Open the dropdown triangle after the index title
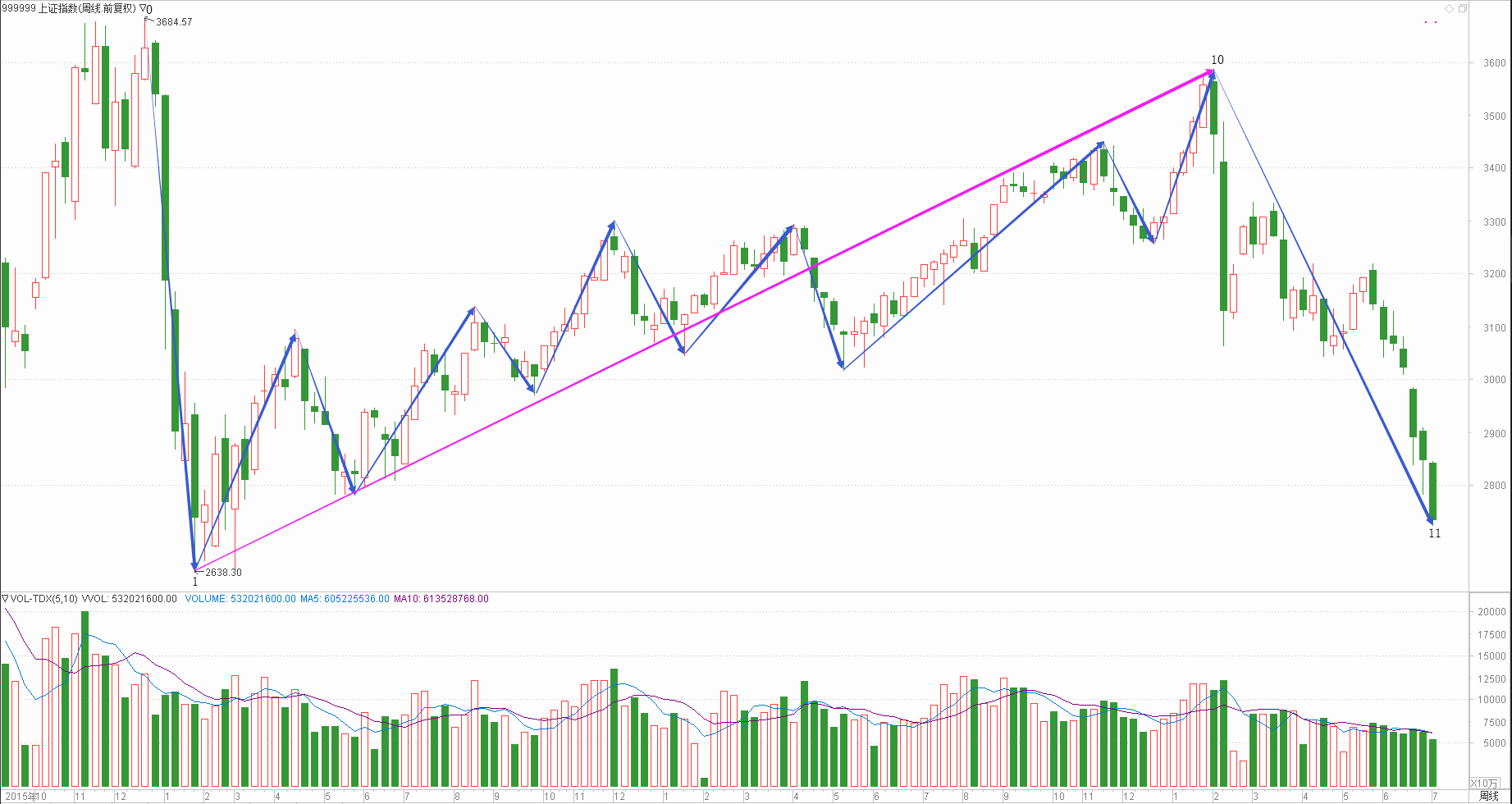1512x804 pixels. click(x=143, y=9)
